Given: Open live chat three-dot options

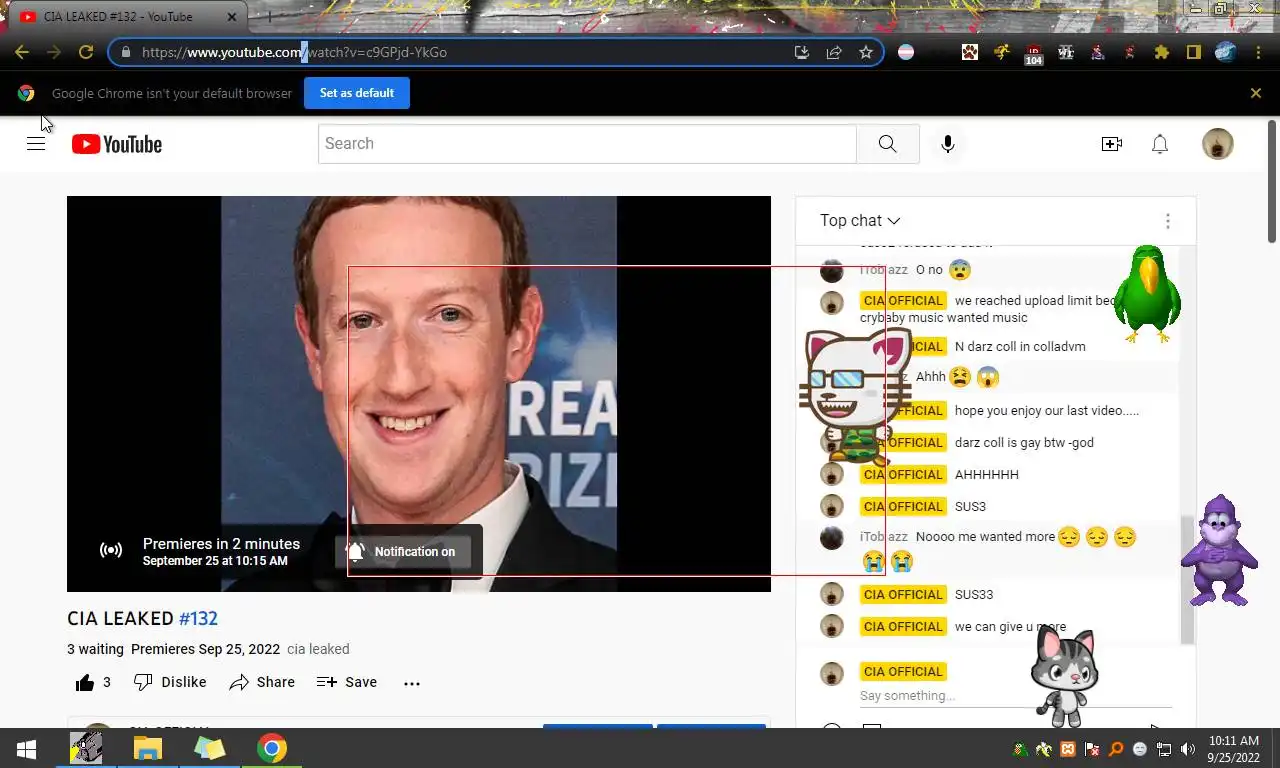Looking at the screenshot, I should 1167,221.
